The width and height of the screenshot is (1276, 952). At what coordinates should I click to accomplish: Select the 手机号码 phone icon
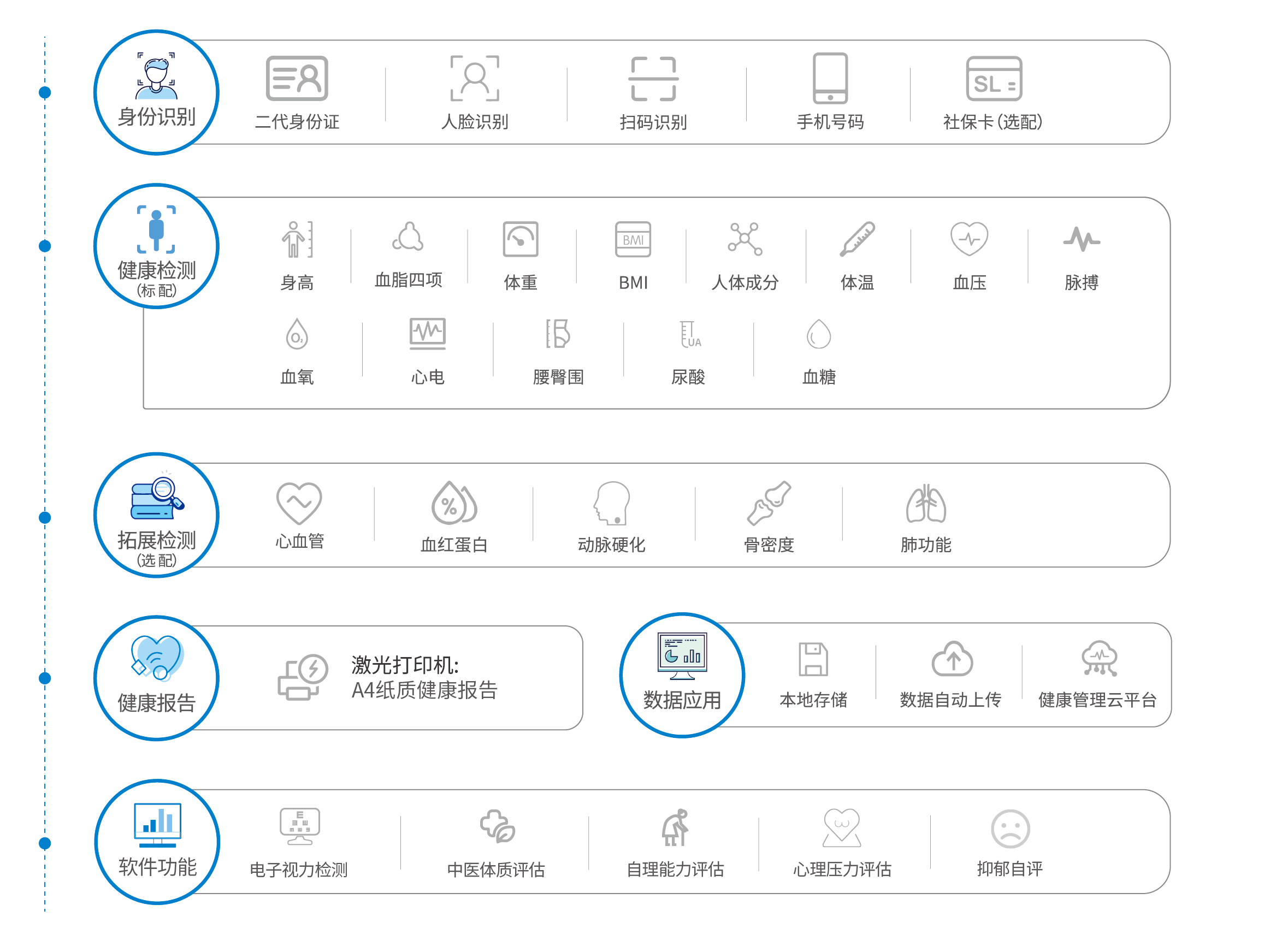pyautogui.click(x=829, y=78)
